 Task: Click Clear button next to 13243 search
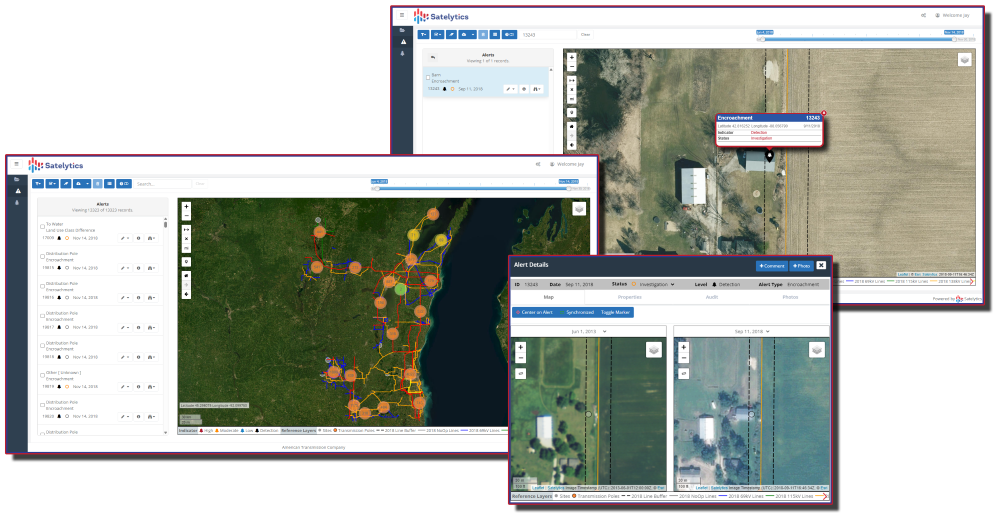pos(585,34)
